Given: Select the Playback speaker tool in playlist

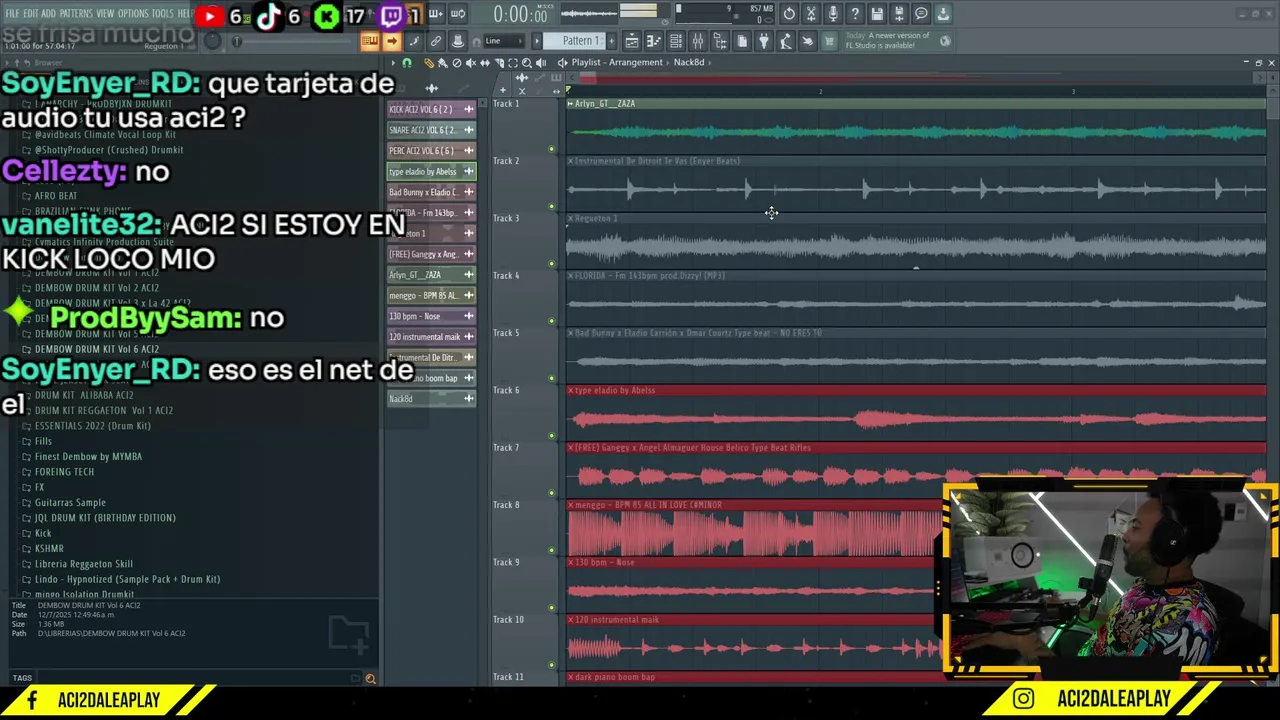Looking at the screenshot, I should (x=541, y=63).
